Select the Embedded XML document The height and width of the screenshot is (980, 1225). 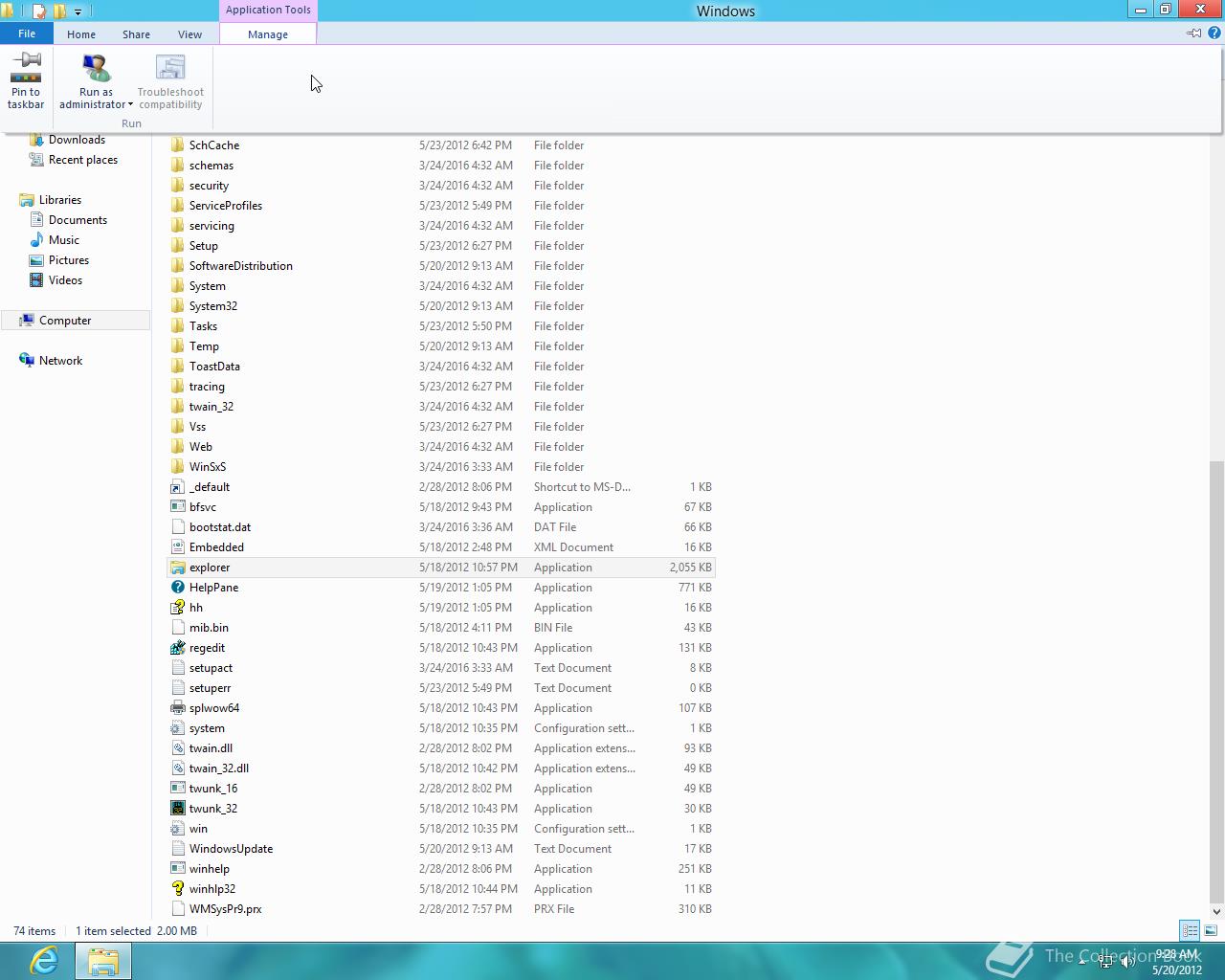(441, 547)
